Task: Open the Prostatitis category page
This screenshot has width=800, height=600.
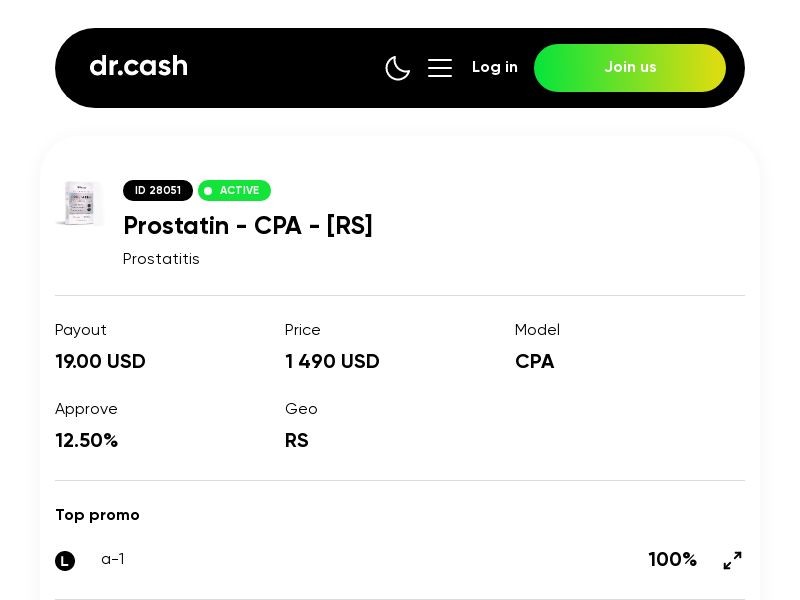Action: (161, 259)
